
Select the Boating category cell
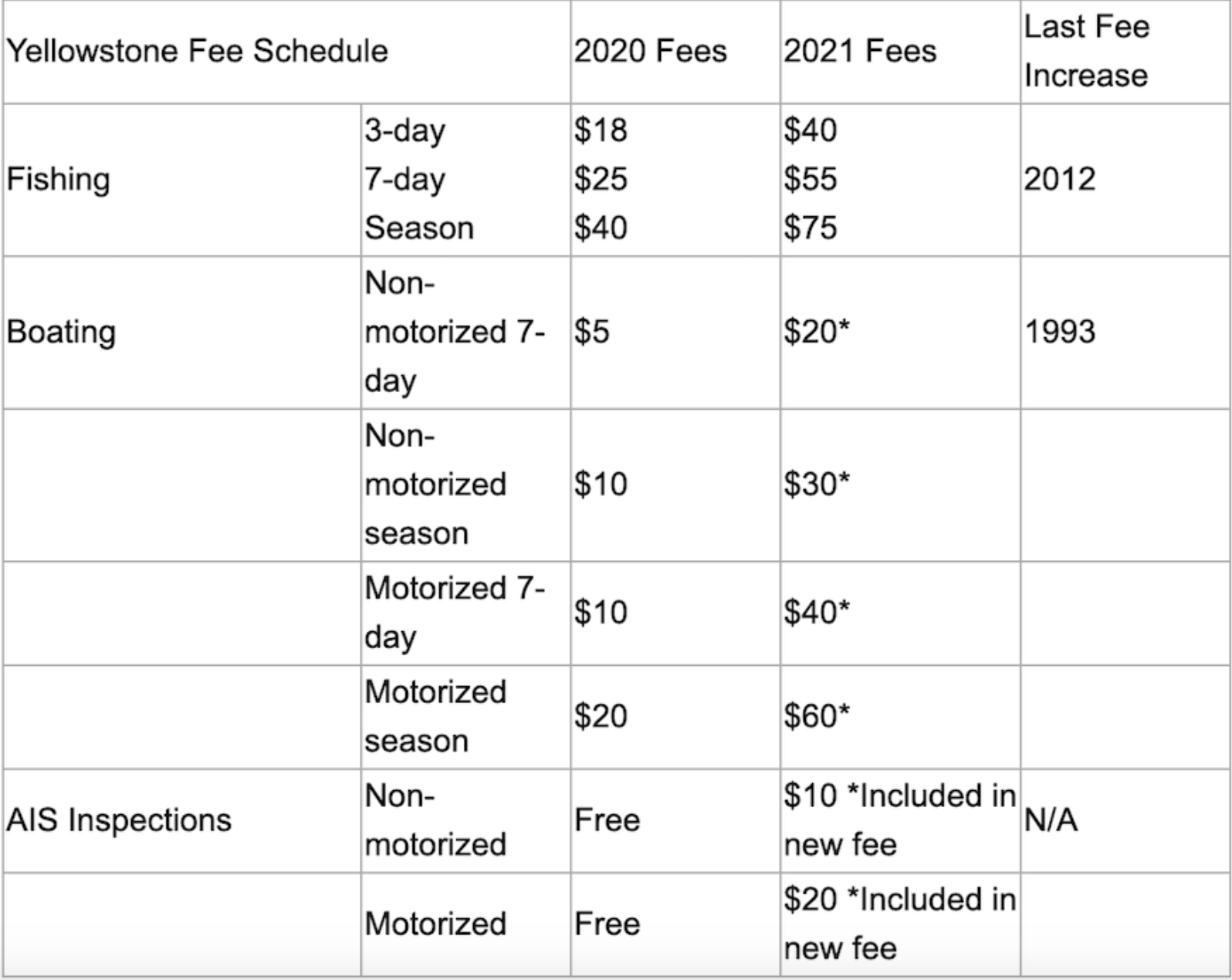[61, 332]
